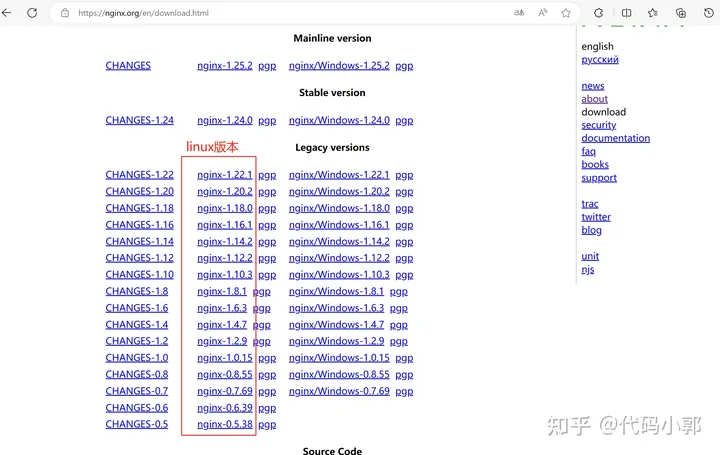Open the njs sidebar link

(587, 270)
